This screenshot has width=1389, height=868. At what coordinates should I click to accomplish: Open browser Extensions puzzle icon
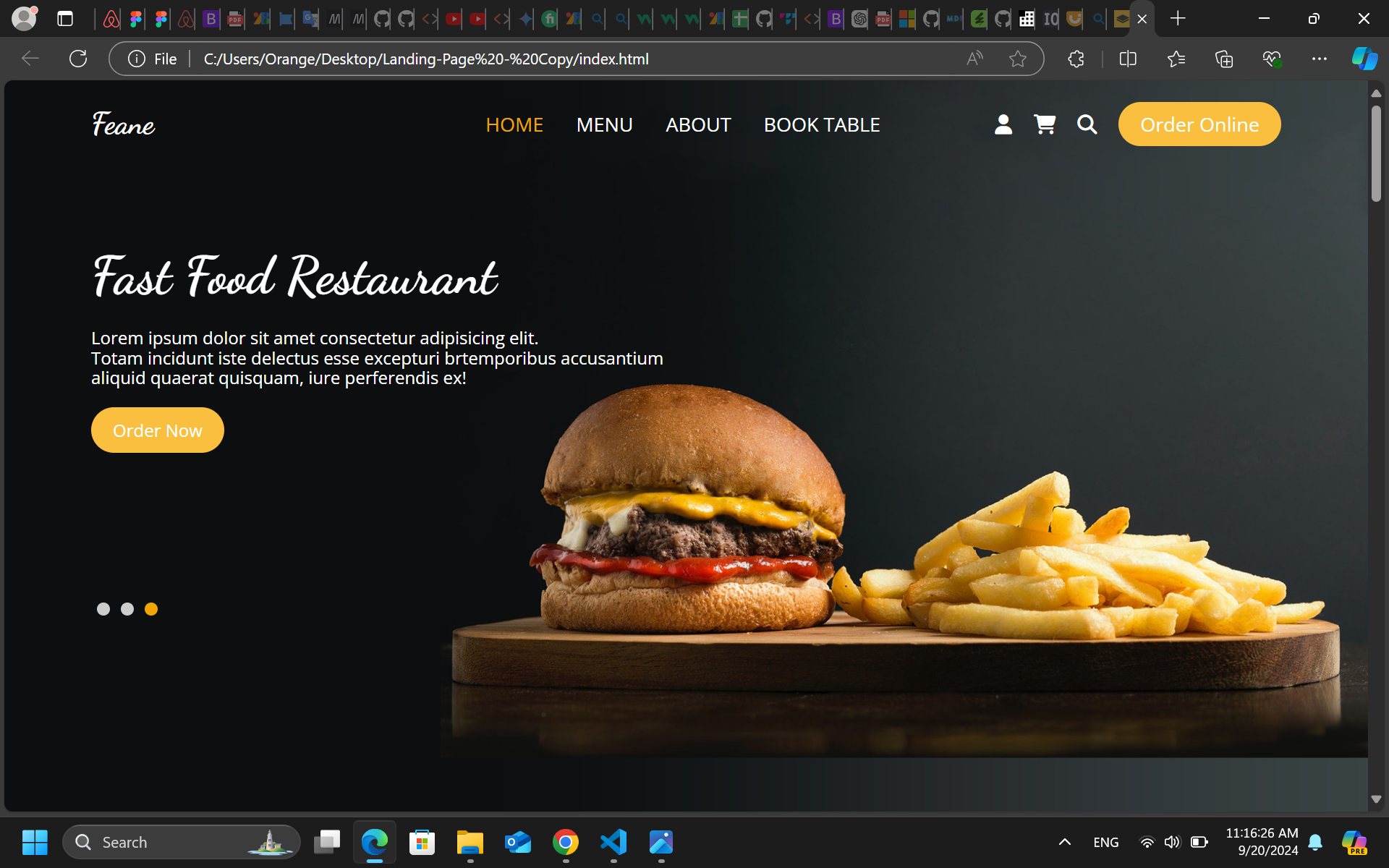1076,59
